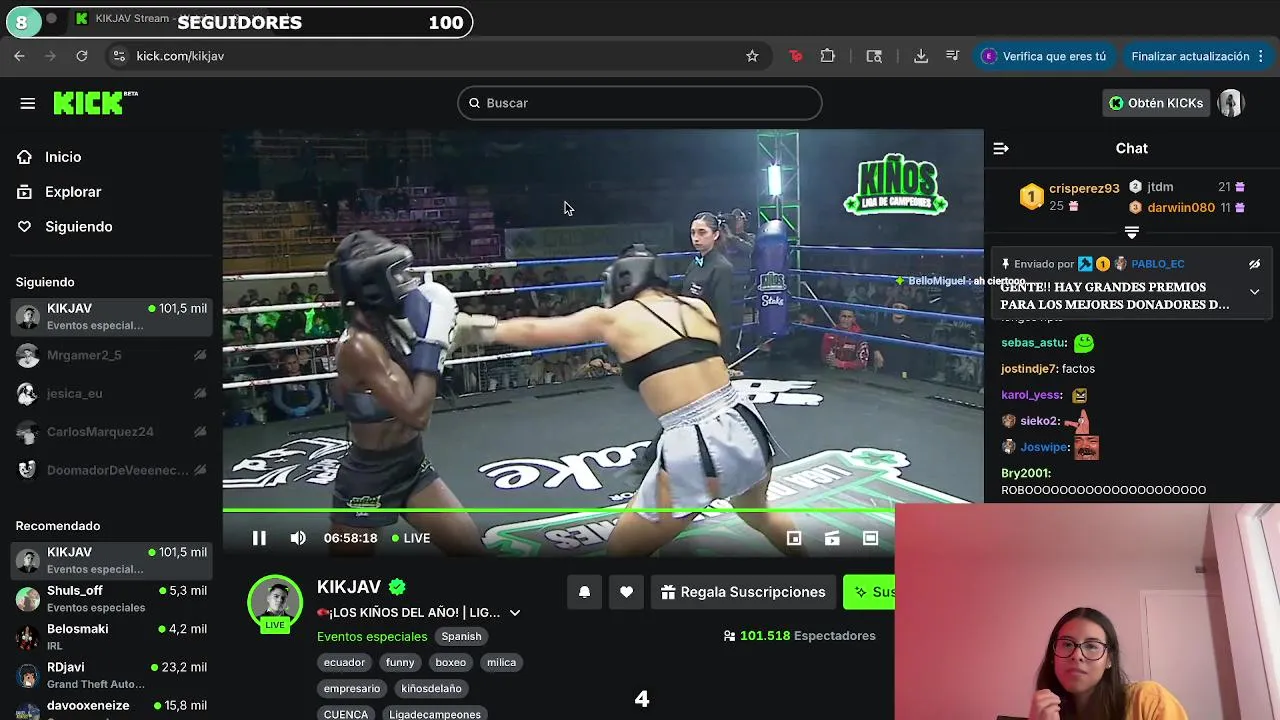This screenshot has width=1280, height=720.
Task: Open Siguiendo in the sidebar
Action: coord(79,227)
